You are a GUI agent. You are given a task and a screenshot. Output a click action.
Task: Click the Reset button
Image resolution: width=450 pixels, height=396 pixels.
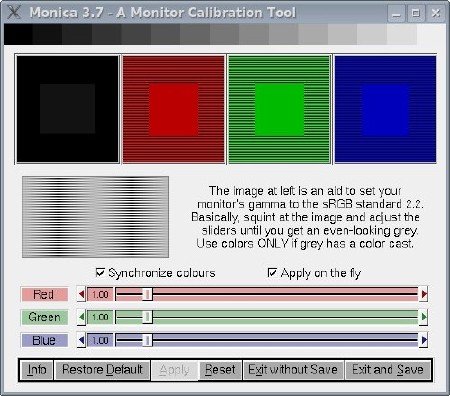[x=220, y=370]
